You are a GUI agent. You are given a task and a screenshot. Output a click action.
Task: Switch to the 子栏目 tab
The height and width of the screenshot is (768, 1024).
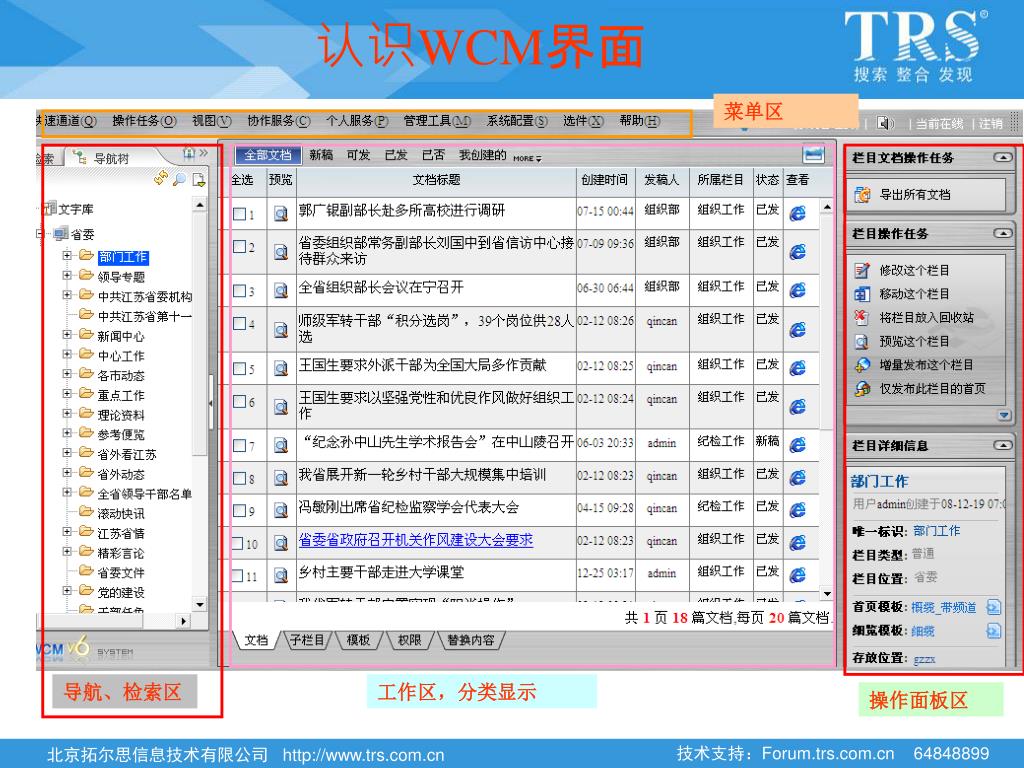[307, 640]
